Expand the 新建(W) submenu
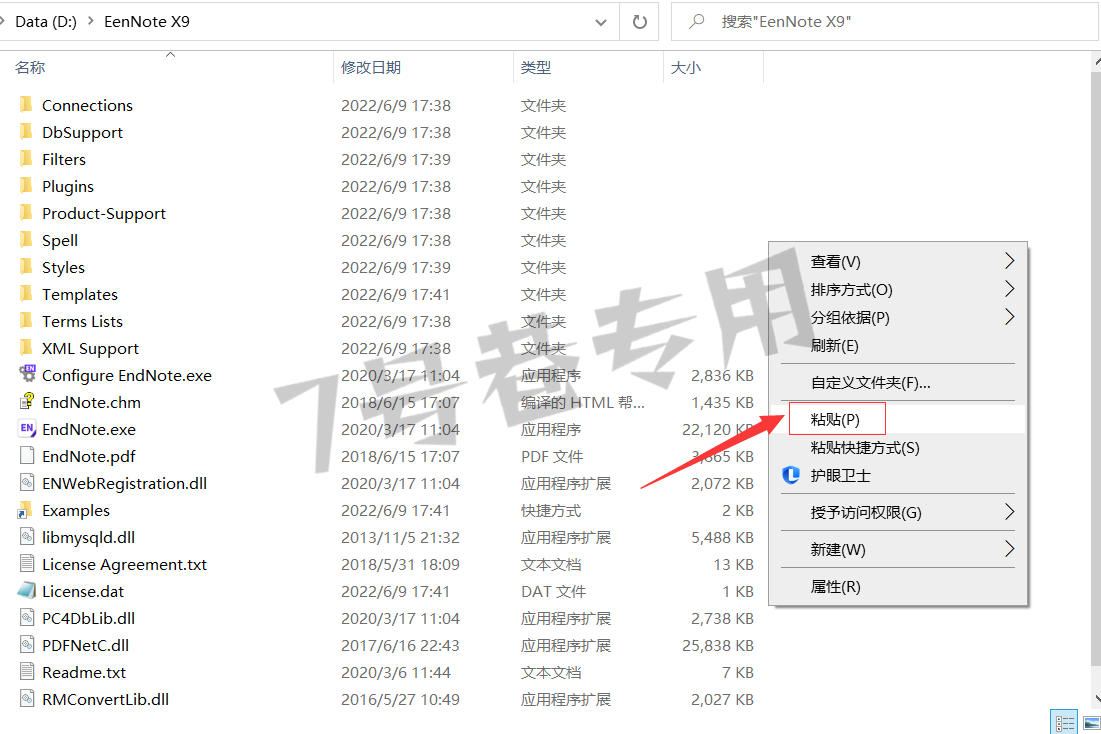The width and height of the screenshot is (1101, 734). (x=1009, y=549)
